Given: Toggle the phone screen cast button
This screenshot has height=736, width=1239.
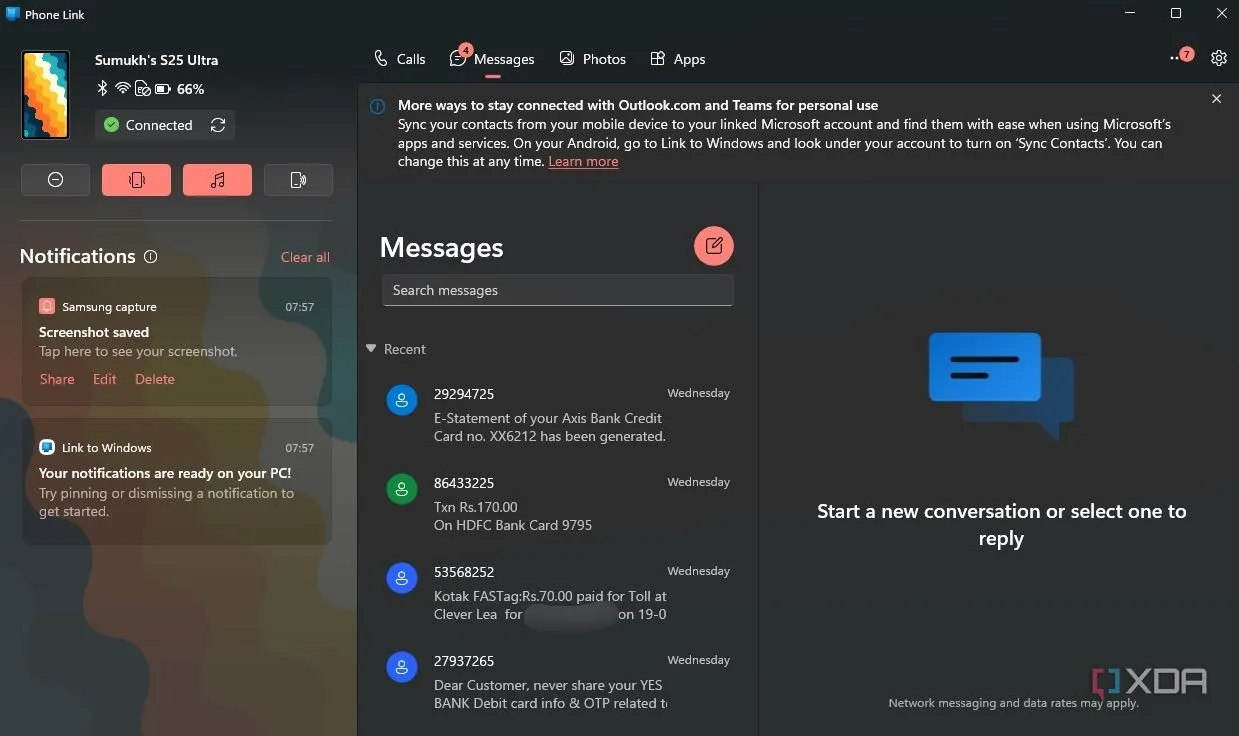Looking at the screenshot, I should [x=298, y=180].
